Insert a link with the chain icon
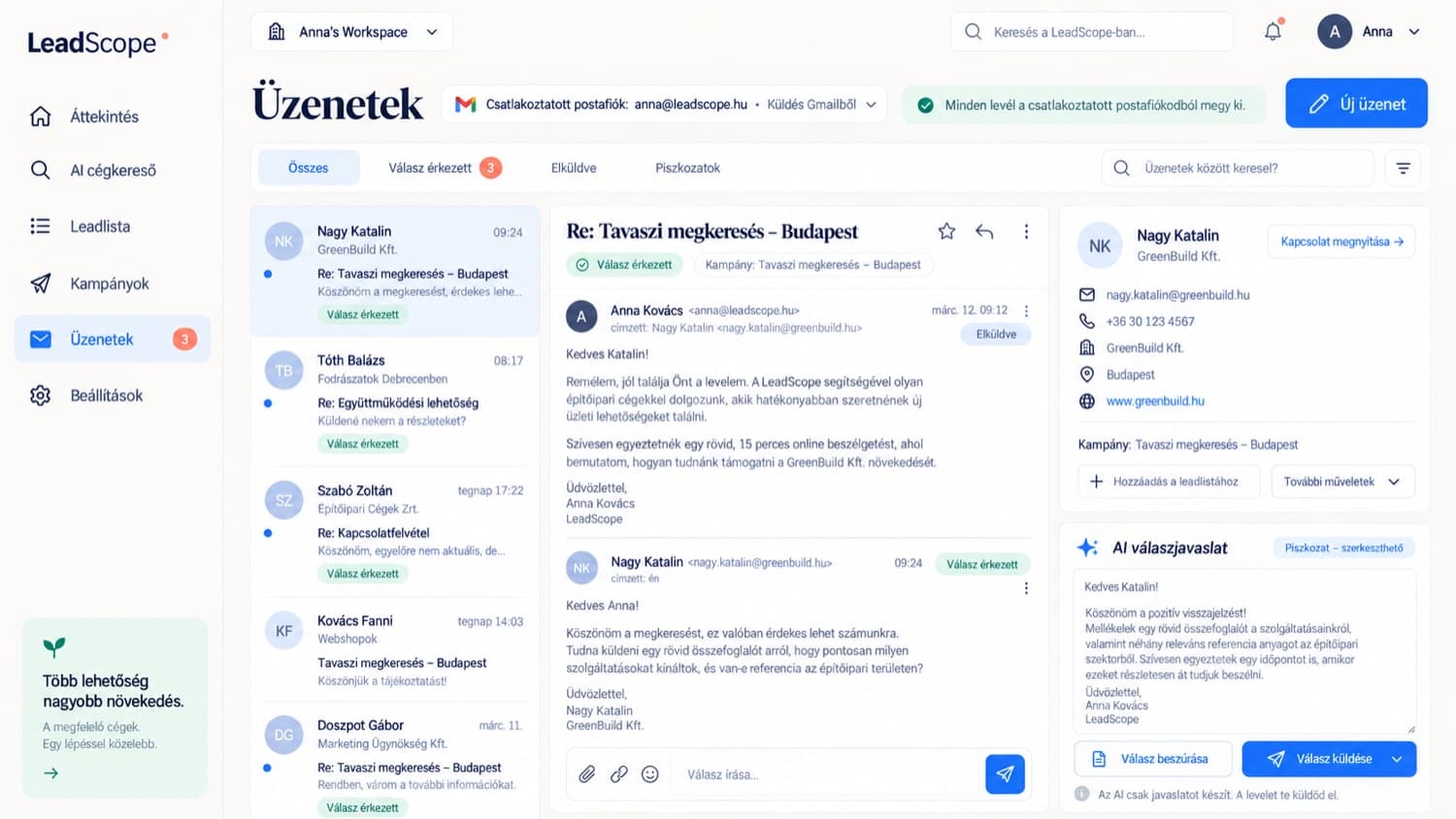The image size is (1456, 819). coord(618,774)
